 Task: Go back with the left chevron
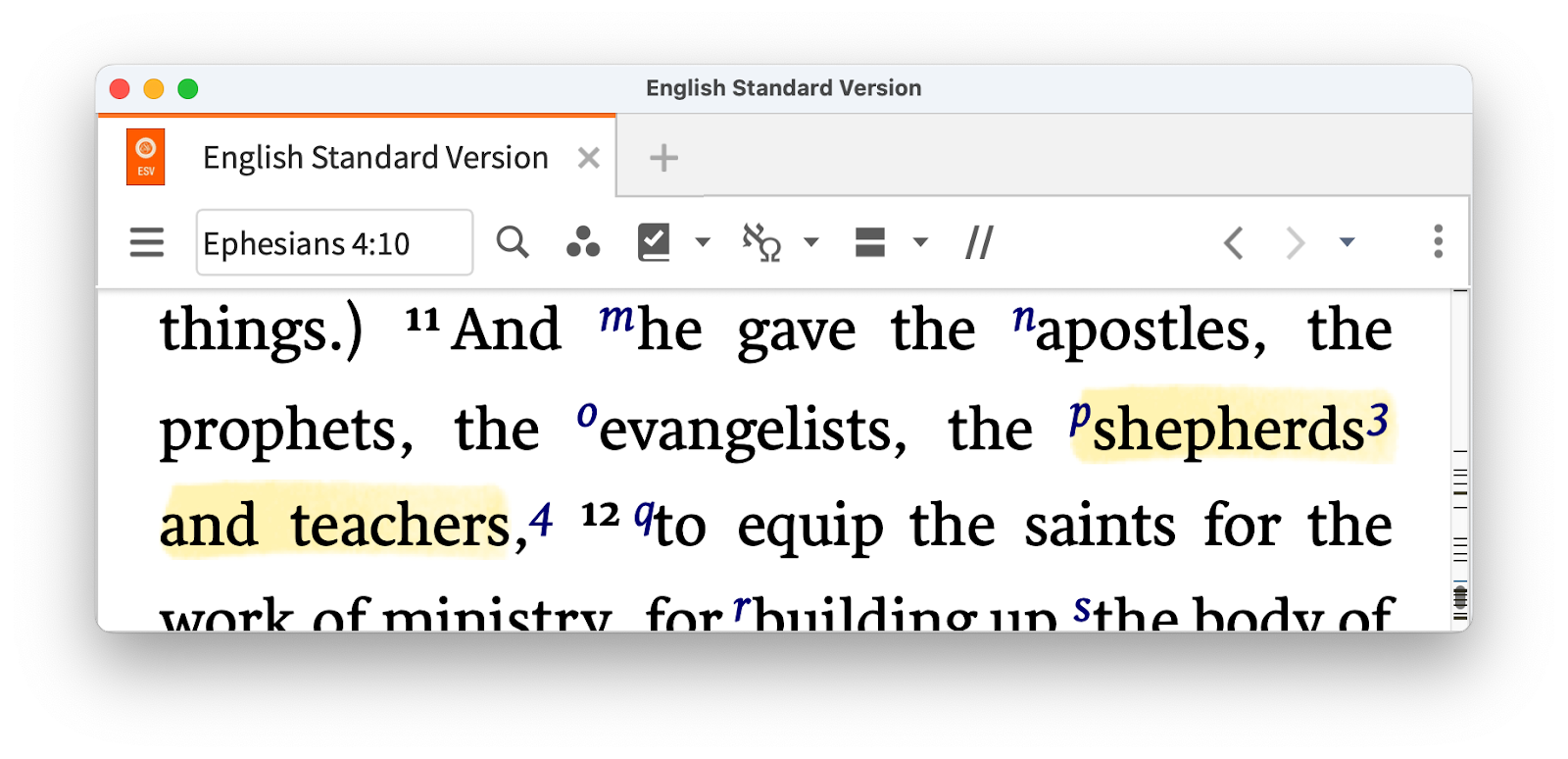(1234, 242)
